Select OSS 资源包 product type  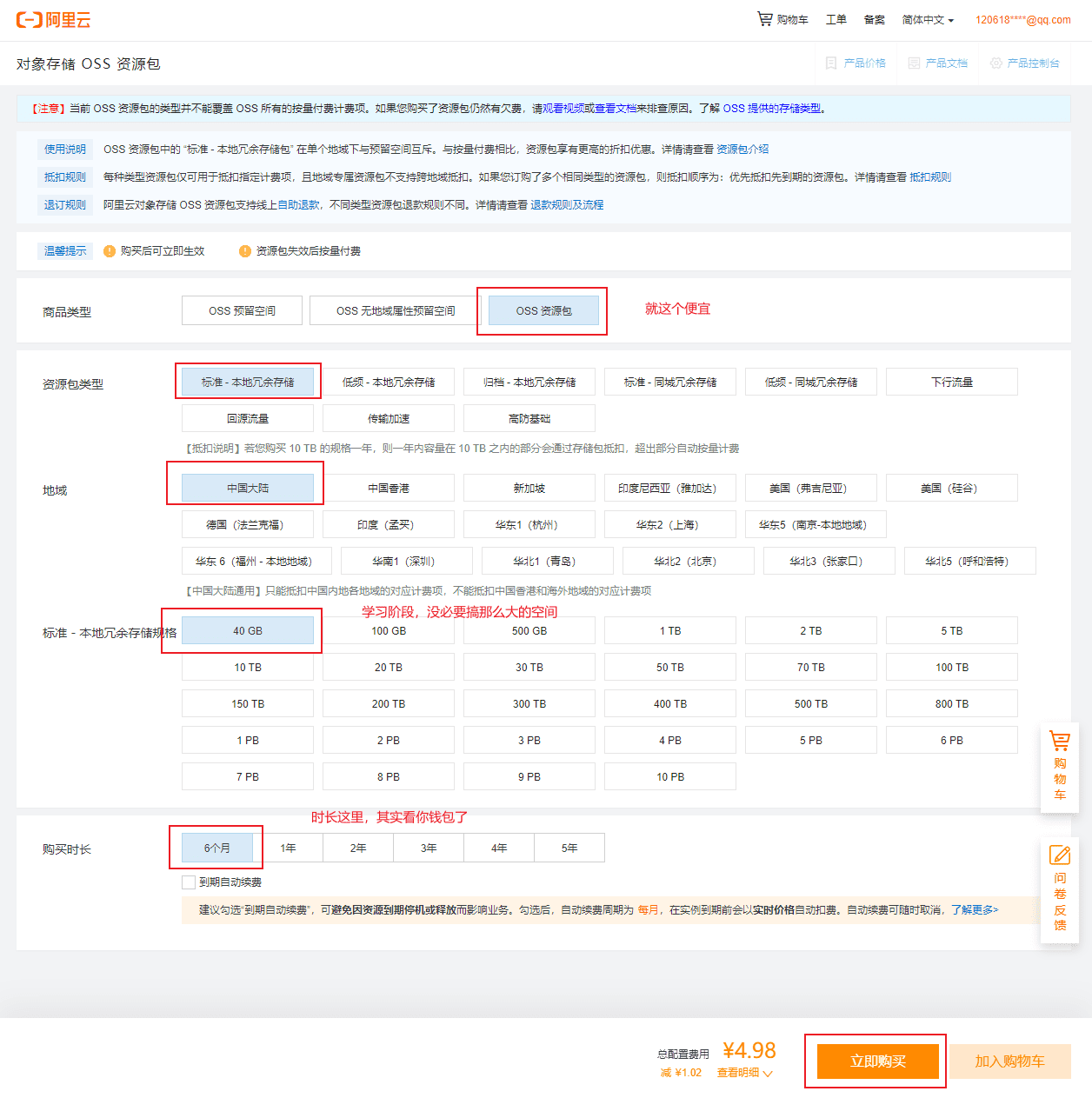pos(543,310)
